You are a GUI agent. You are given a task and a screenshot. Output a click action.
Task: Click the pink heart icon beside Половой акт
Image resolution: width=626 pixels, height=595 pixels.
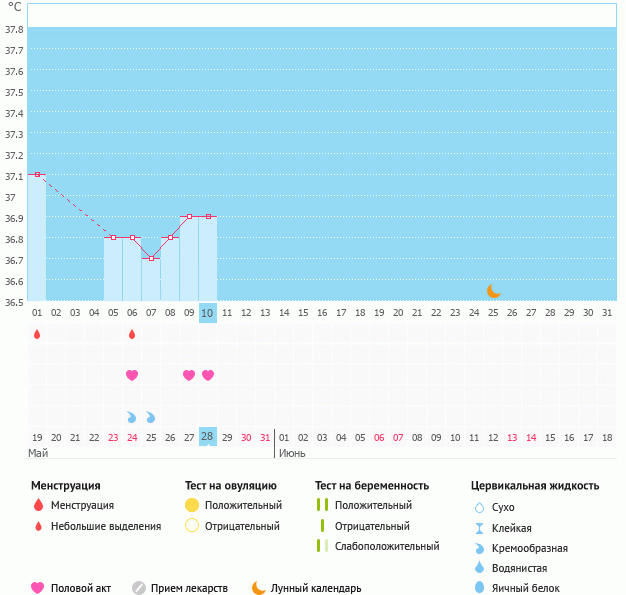pos(38,588)
